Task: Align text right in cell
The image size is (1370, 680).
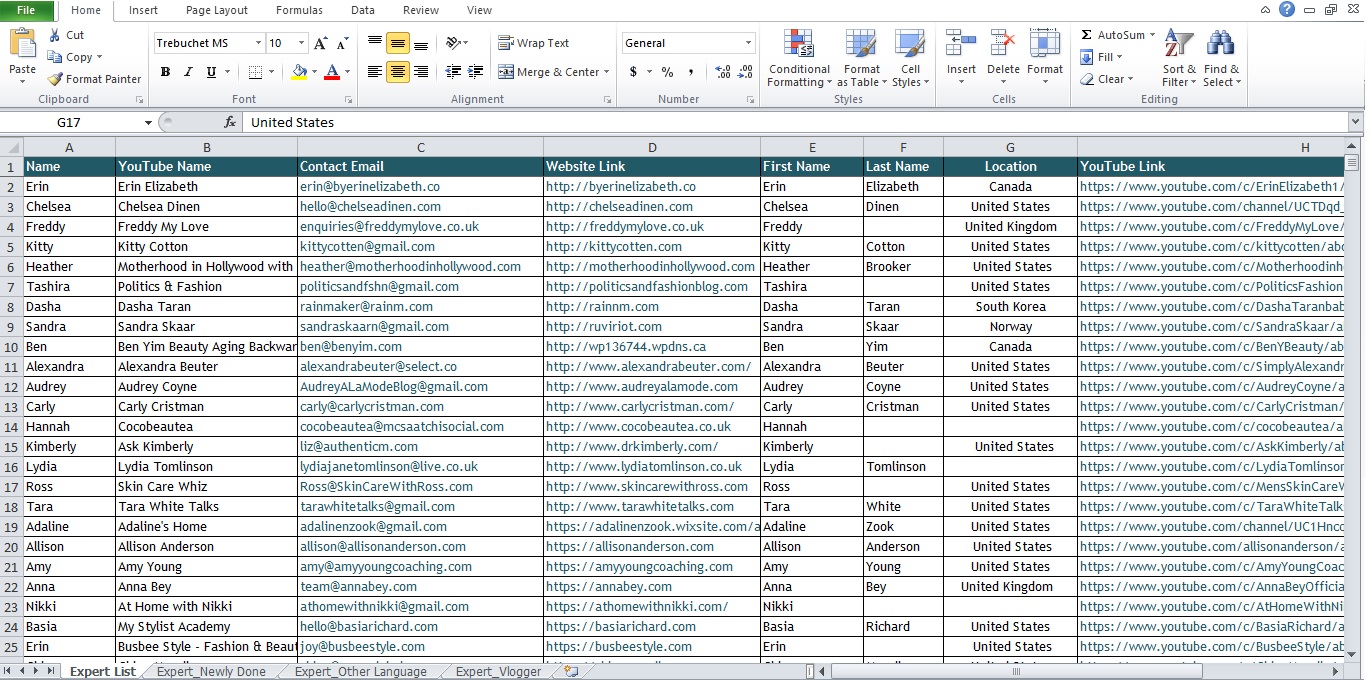Action: [x=421, y=72]
